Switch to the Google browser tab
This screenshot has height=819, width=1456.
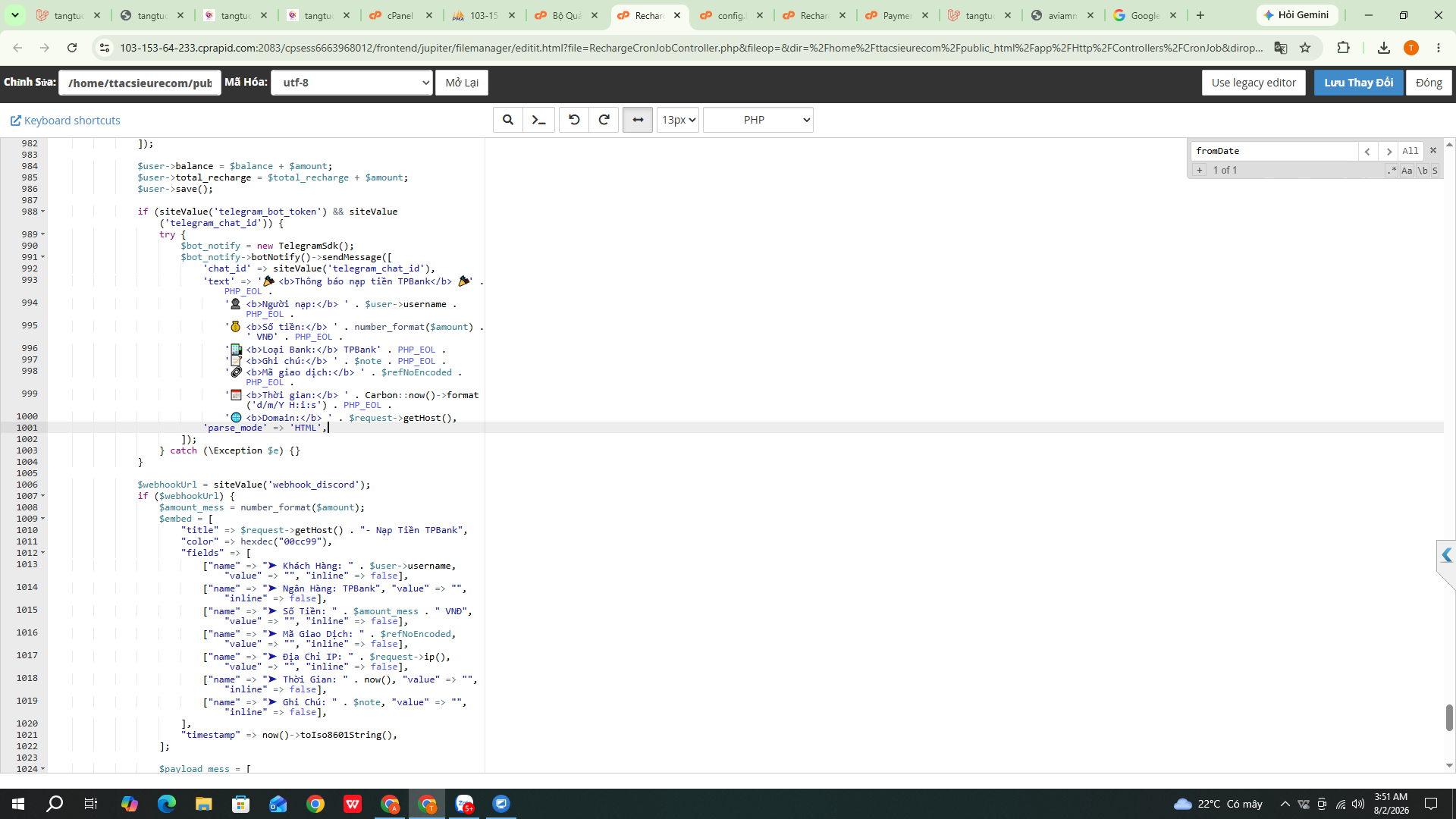pyautogui.click(x=1145, y=15)
